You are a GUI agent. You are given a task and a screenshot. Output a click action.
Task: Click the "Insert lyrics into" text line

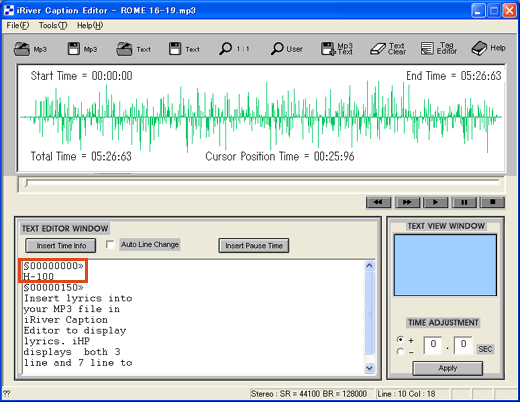[x=78, y=298]
